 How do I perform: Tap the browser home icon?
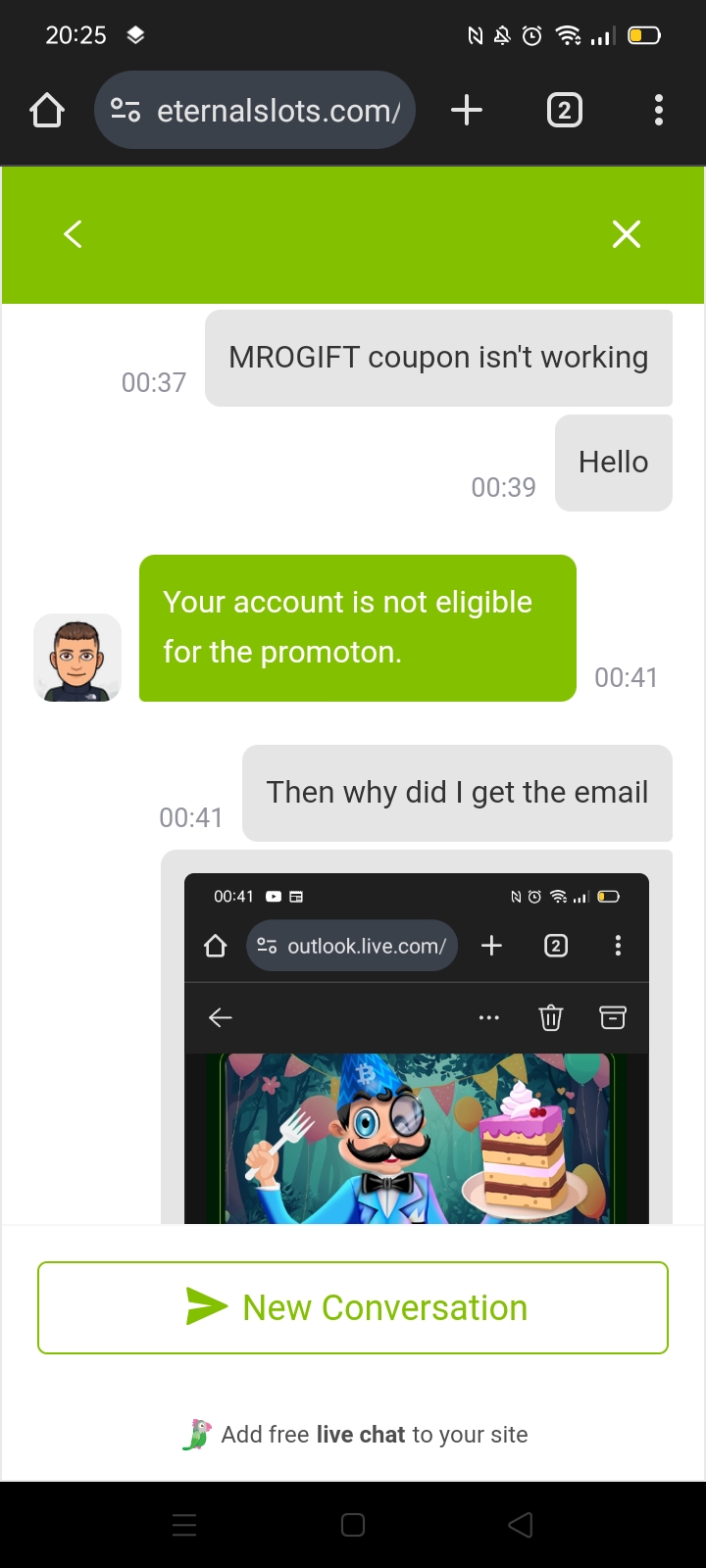pyautogui.click(x=47, y=111)
